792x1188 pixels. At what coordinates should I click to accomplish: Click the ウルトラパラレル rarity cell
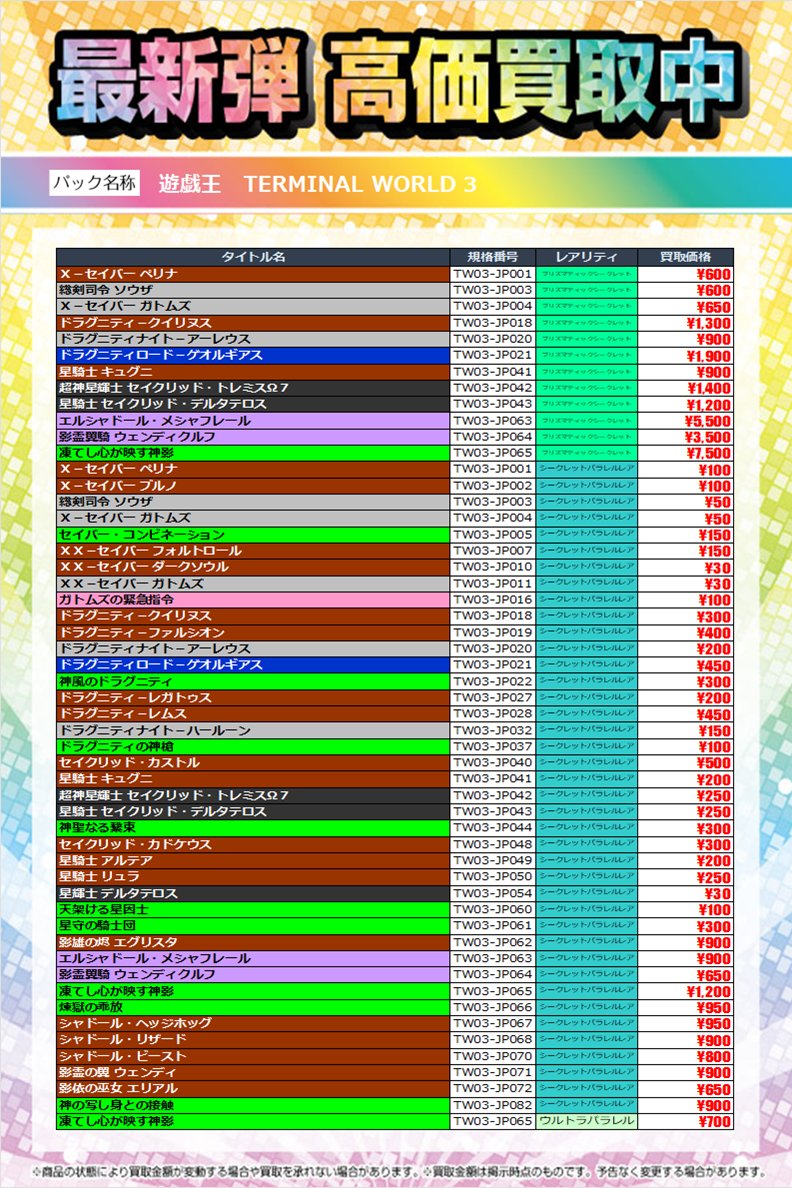(586, 1121)
